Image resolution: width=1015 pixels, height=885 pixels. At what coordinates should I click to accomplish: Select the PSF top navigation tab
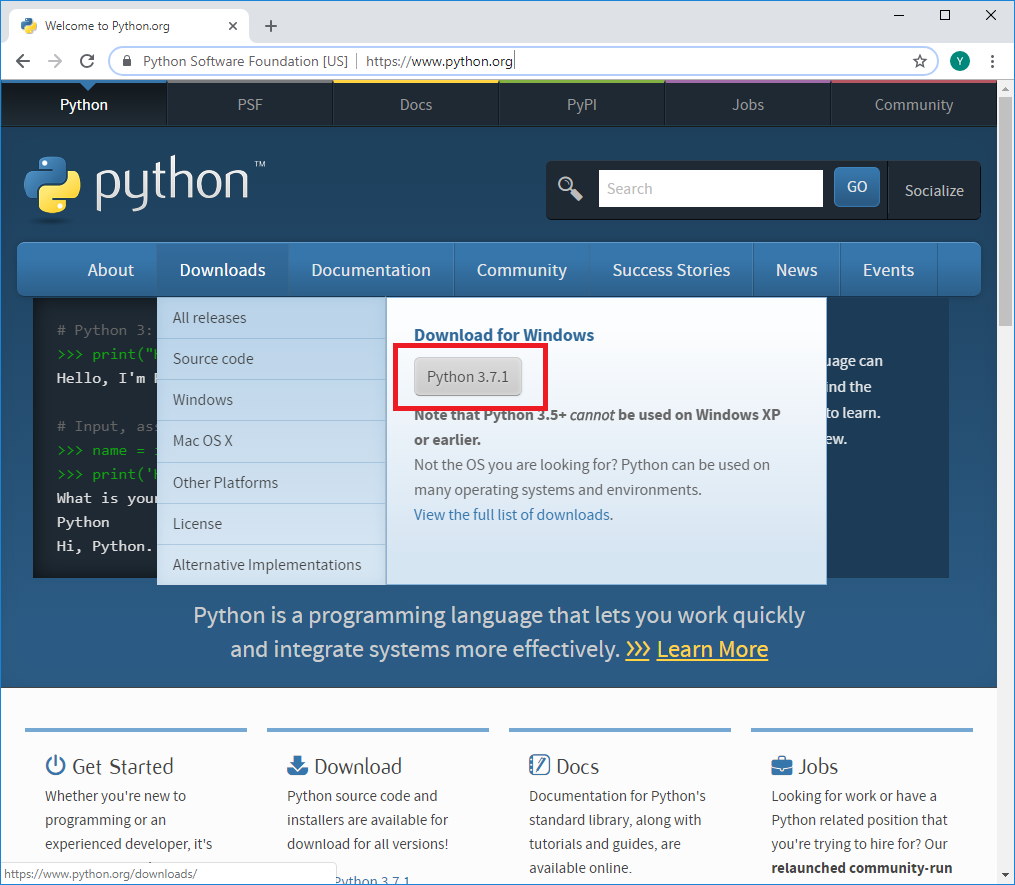click(x=250, y=105)
